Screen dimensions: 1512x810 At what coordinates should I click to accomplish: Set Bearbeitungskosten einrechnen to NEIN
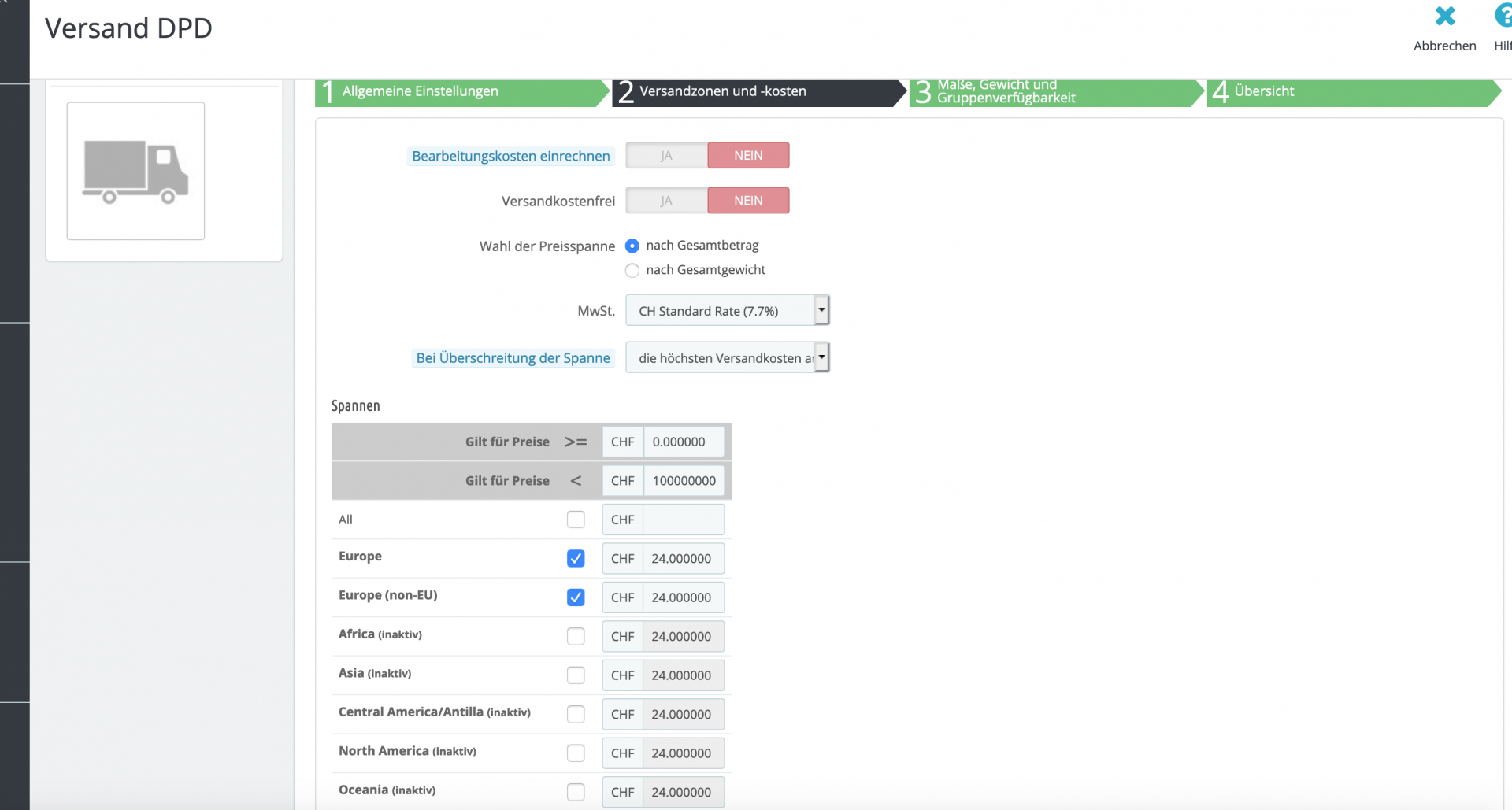click(748, 156)
